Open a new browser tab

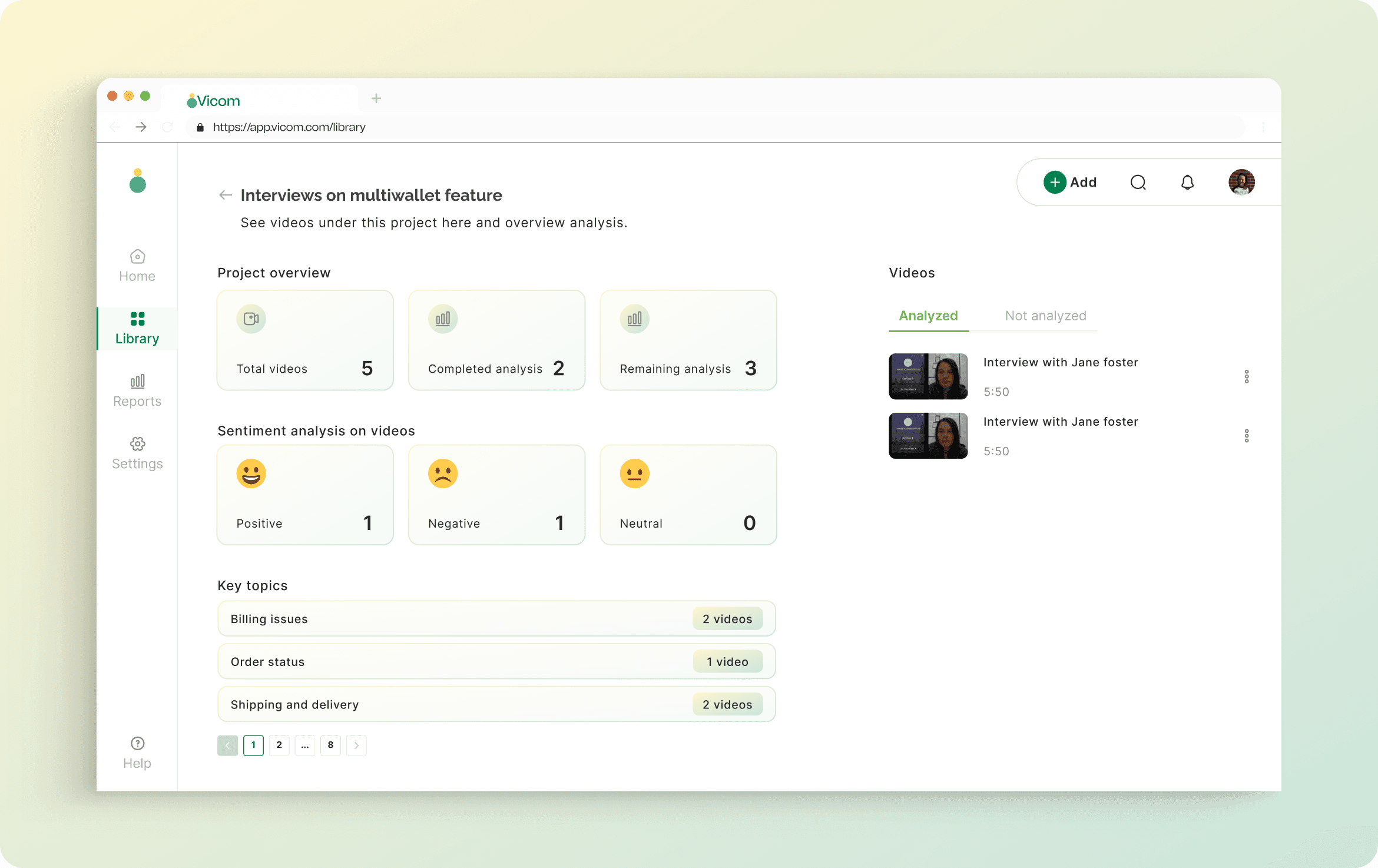click(376, 98)
